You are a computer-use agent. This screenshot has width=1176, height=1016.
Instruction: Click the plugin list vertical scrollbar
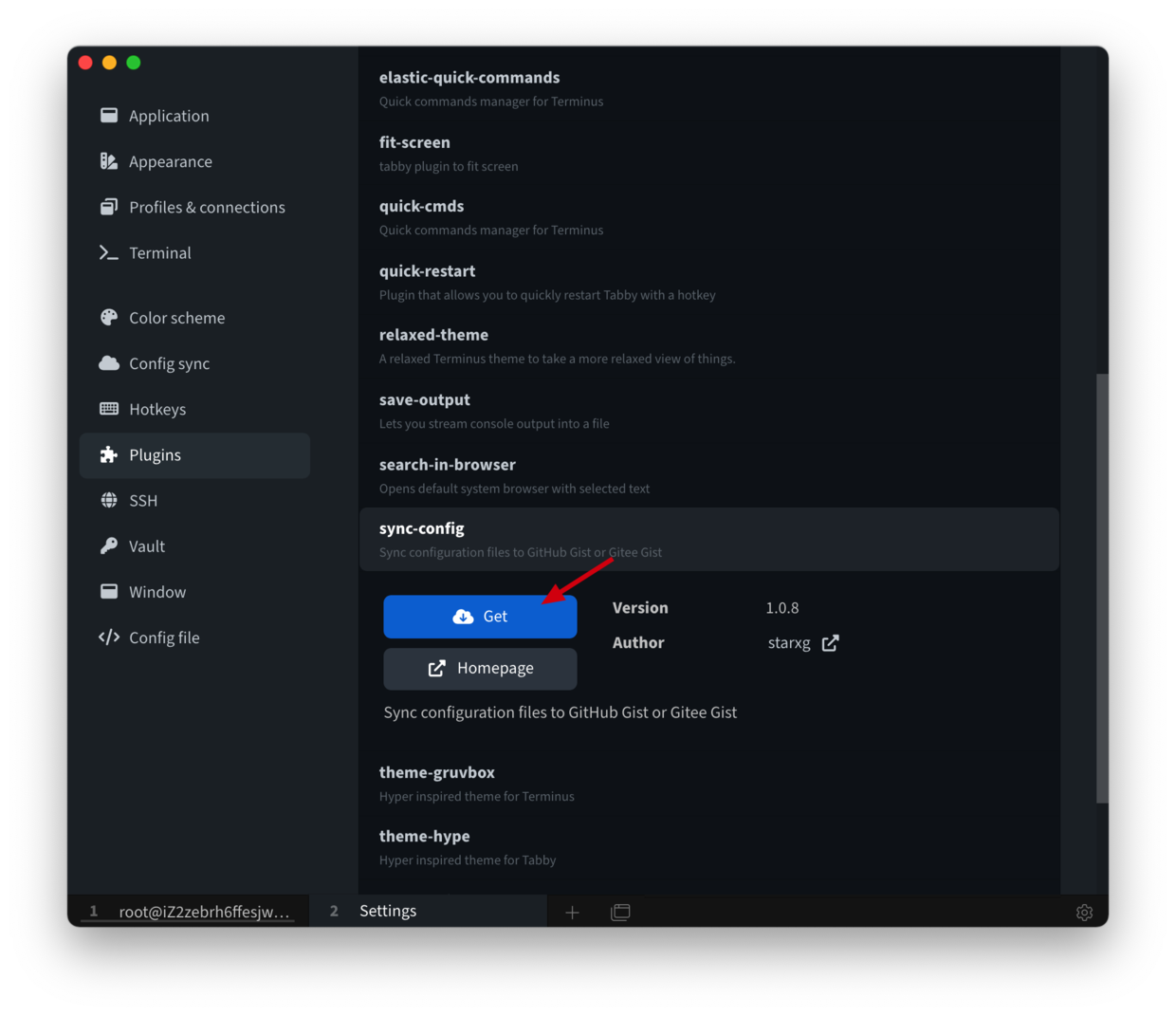coord(1101,588)
